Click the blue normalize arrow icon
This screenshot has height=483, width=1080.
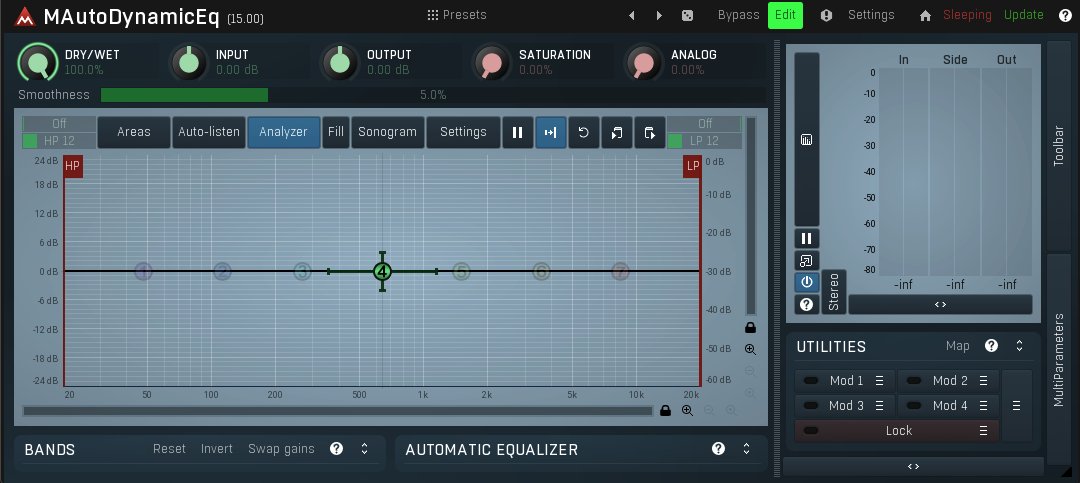(x=550, y=132)
